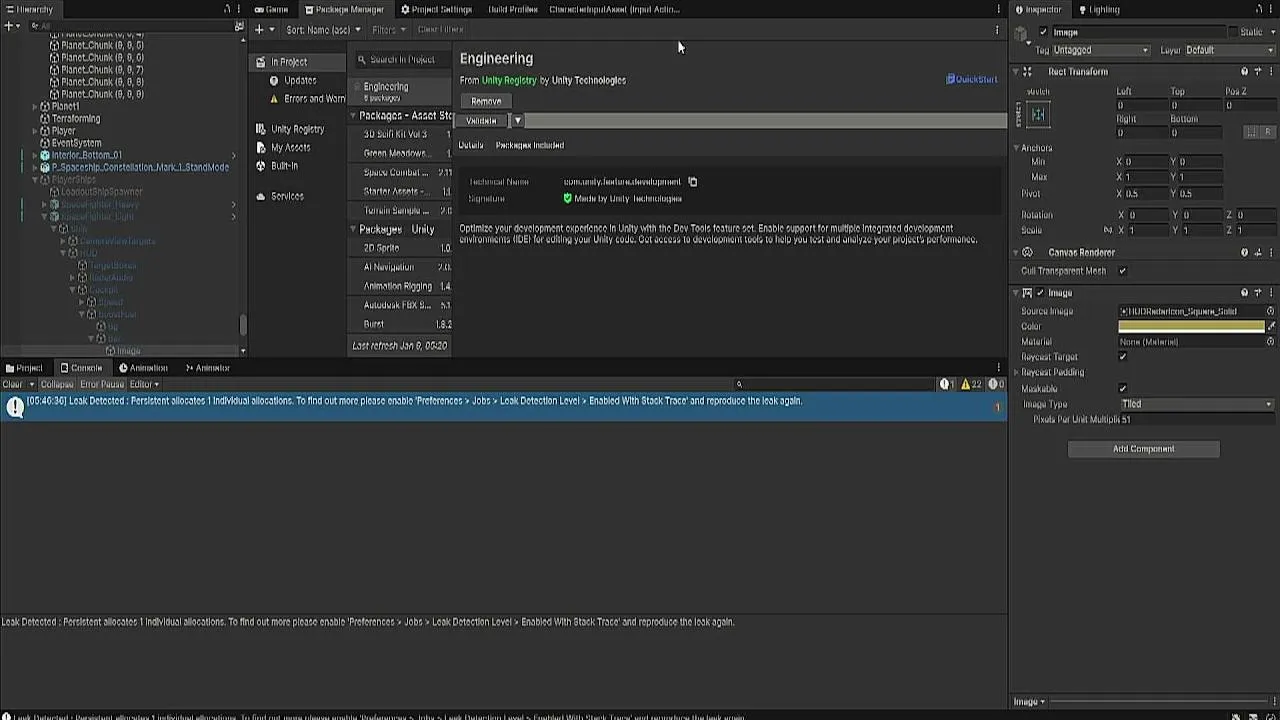Toggle console warnings count icon

coord(971,384)
